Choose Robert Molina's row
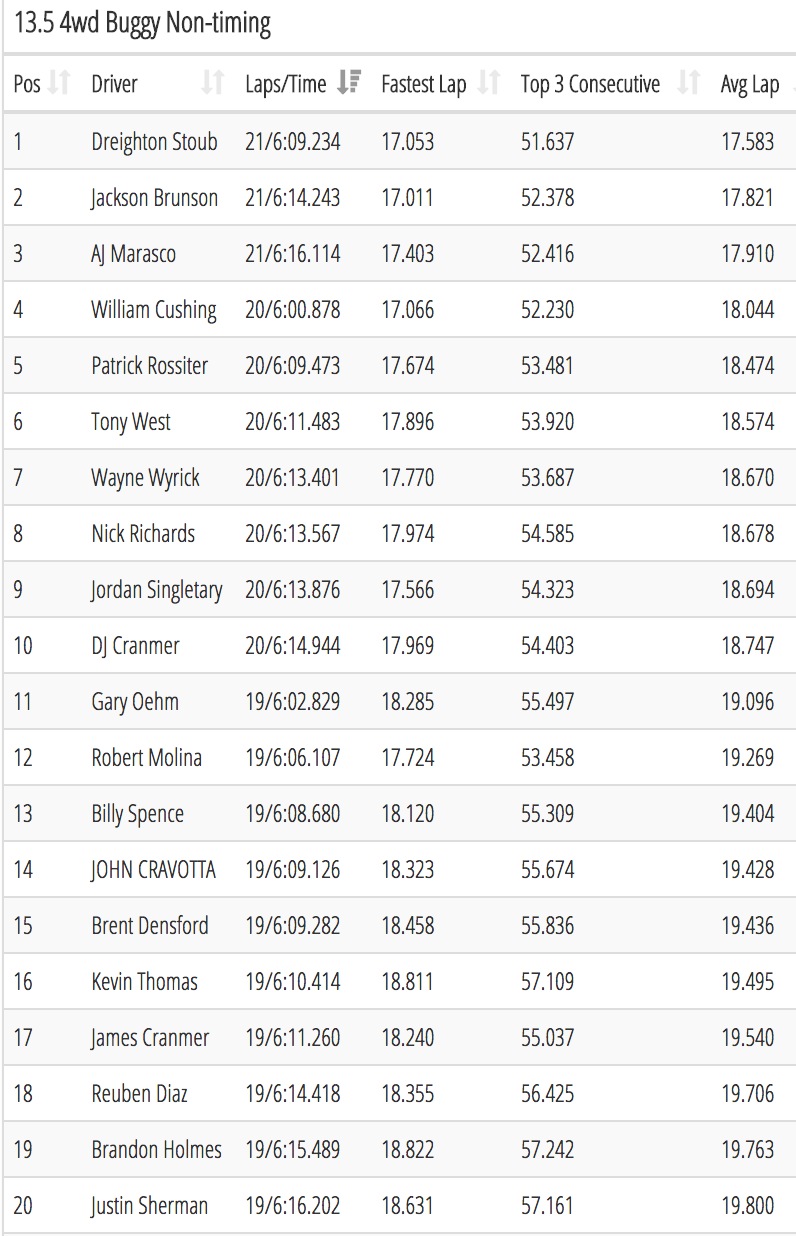Screen dimensions: 796x1236 click(x=400, y=758)
